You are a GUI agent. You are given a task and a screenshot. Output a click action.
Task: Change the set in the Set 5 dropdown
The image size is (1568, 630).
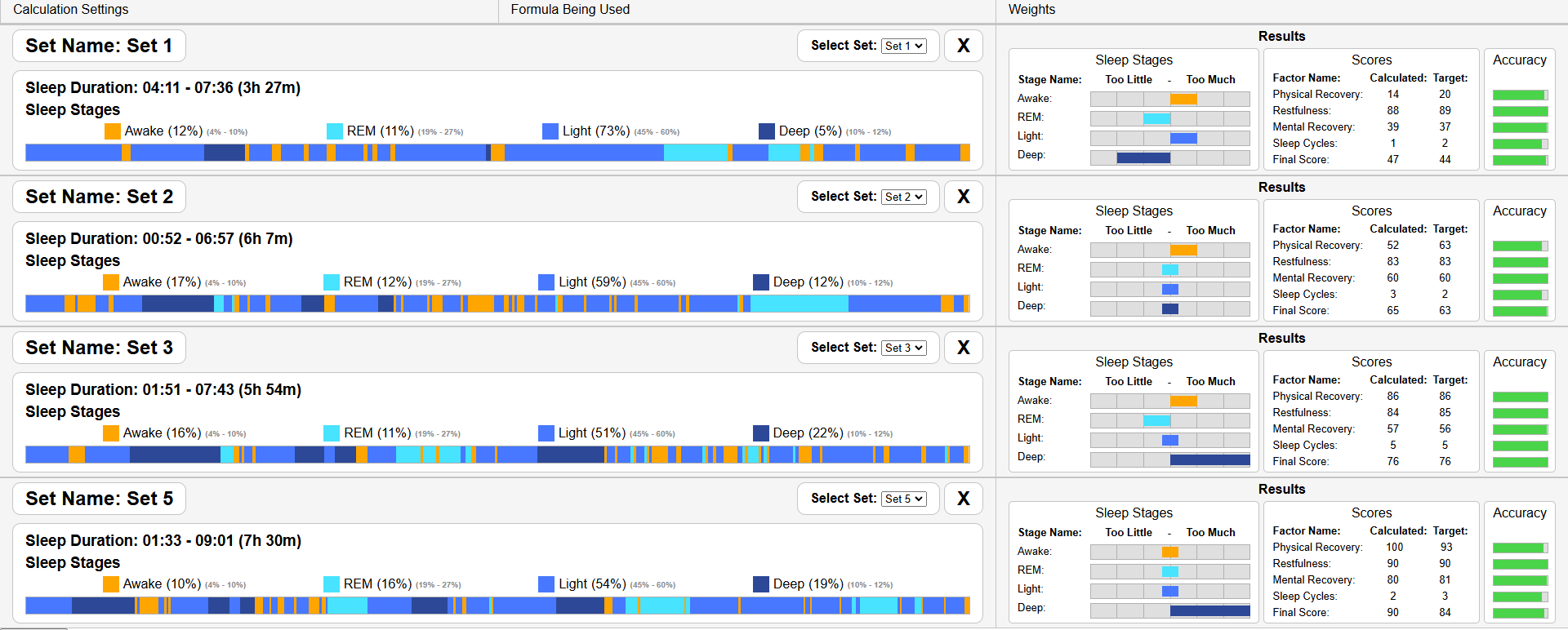[x=903, y=499]
